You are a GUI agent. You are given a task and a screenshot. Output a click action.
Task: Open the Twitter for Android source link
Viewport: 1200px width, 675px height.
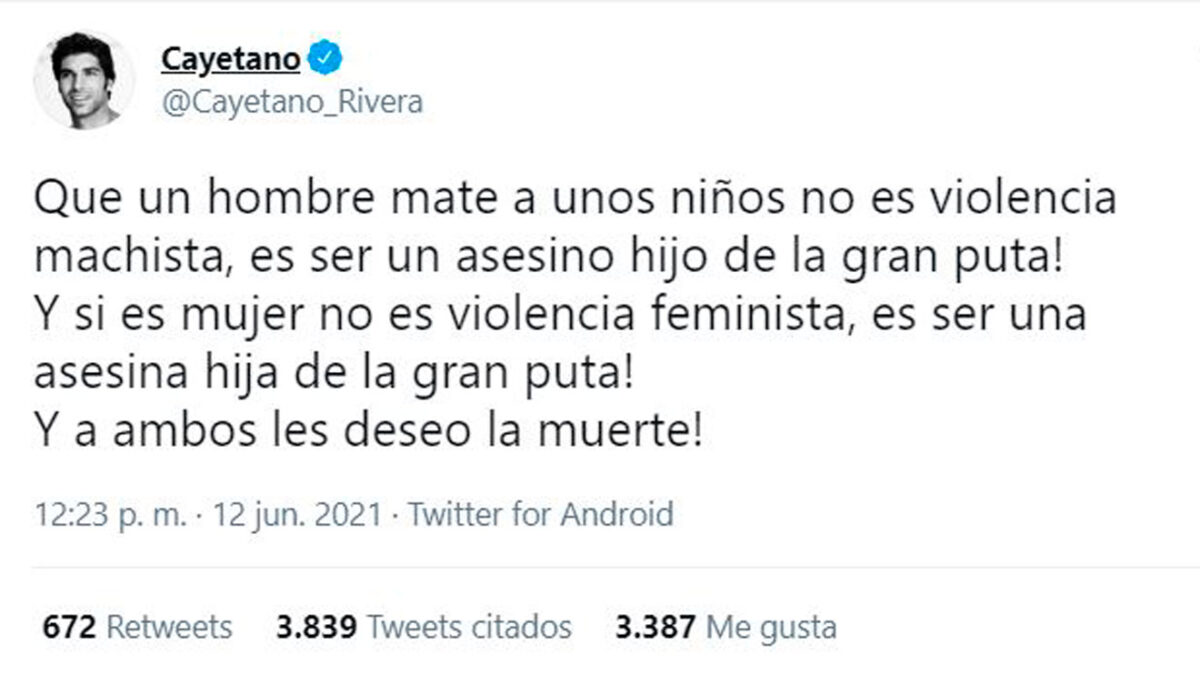pyautogui.click(x=541, y=515)
